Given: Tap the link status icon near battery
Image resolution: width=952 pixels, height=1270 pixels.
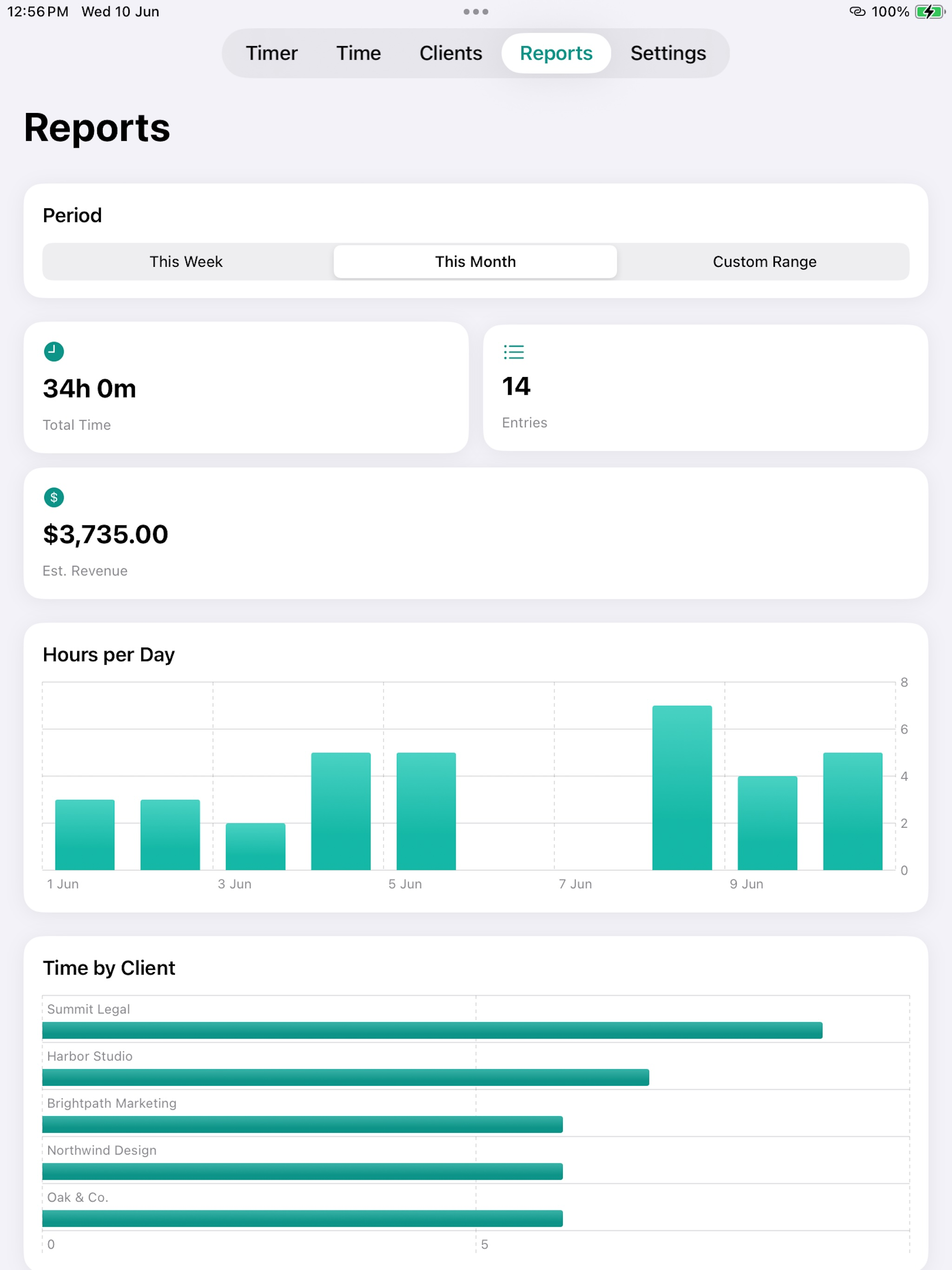Looking at the screenshot, I should (x=857, y=12).
